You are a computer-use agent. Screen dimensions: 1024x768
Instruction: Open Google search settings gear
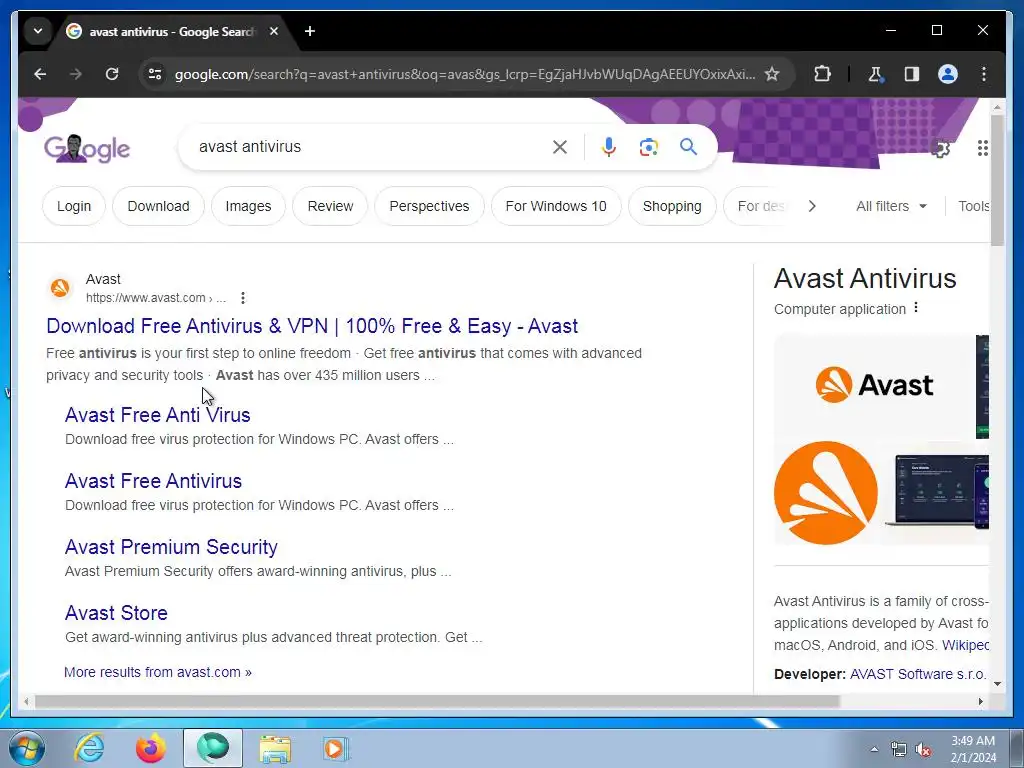tap(940, 149)
